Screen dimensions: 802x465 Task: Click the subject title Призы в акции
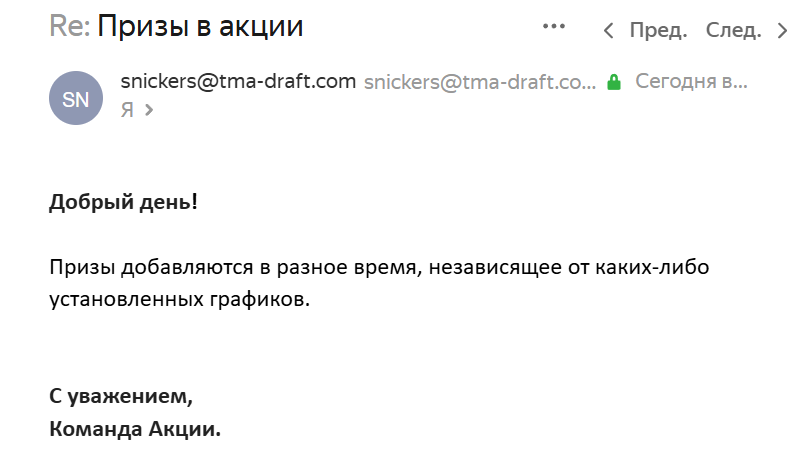200,27
